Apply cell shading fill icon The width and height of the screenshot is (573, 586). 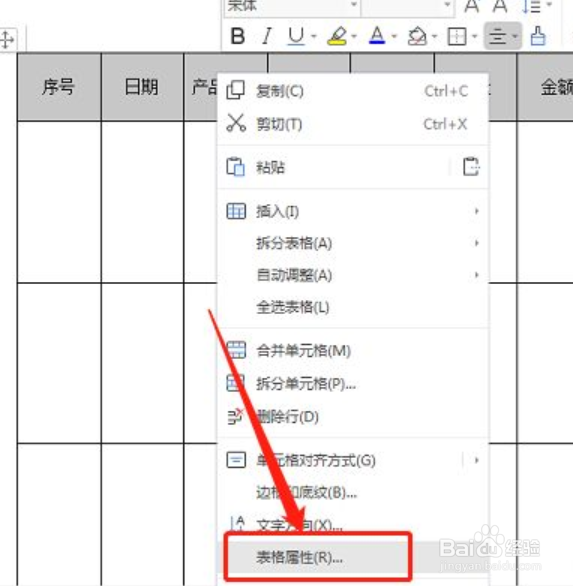[x=417, y=37]
